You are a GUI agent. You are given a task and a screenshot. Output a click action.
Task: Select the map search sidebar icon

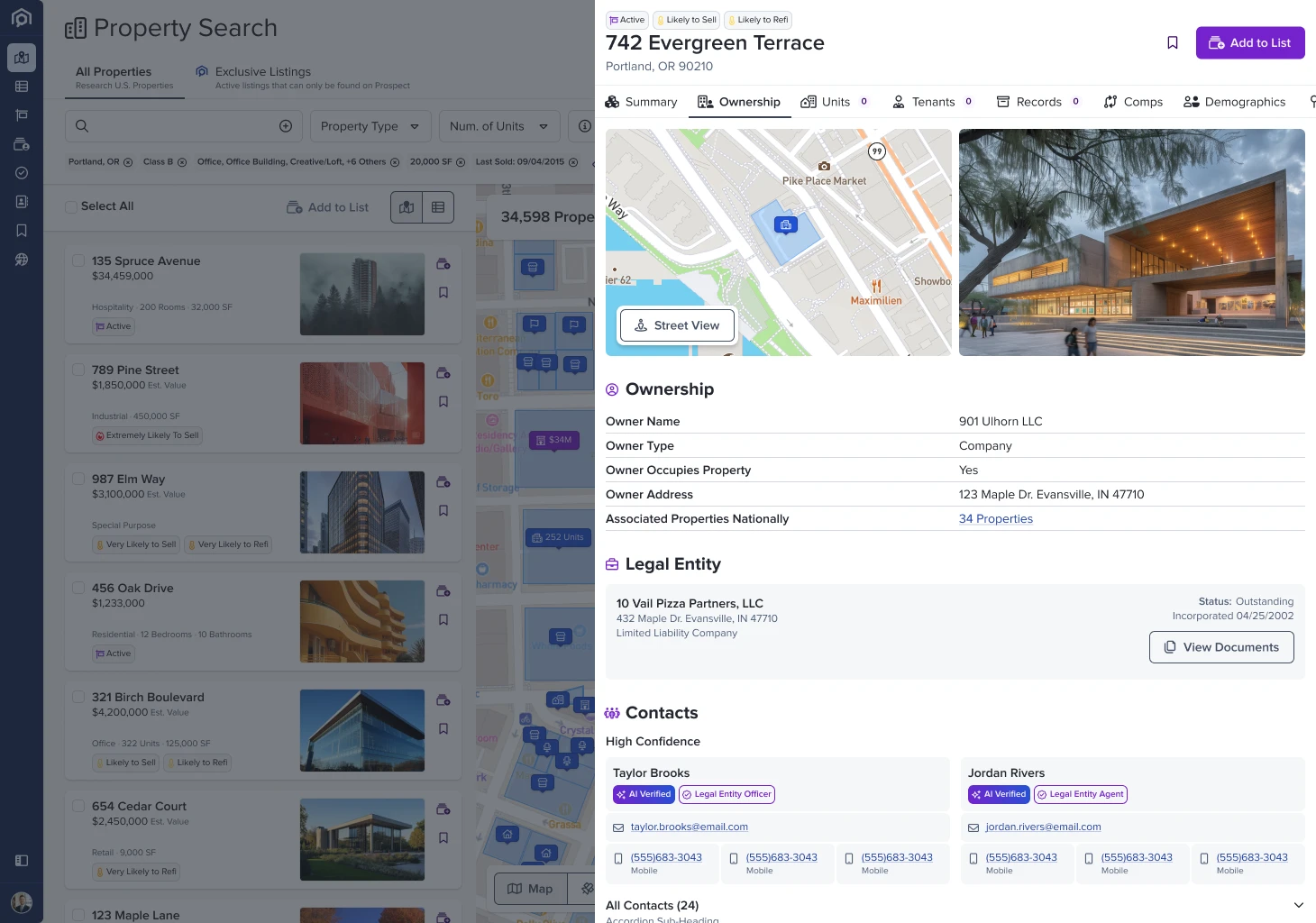point(22,58)
